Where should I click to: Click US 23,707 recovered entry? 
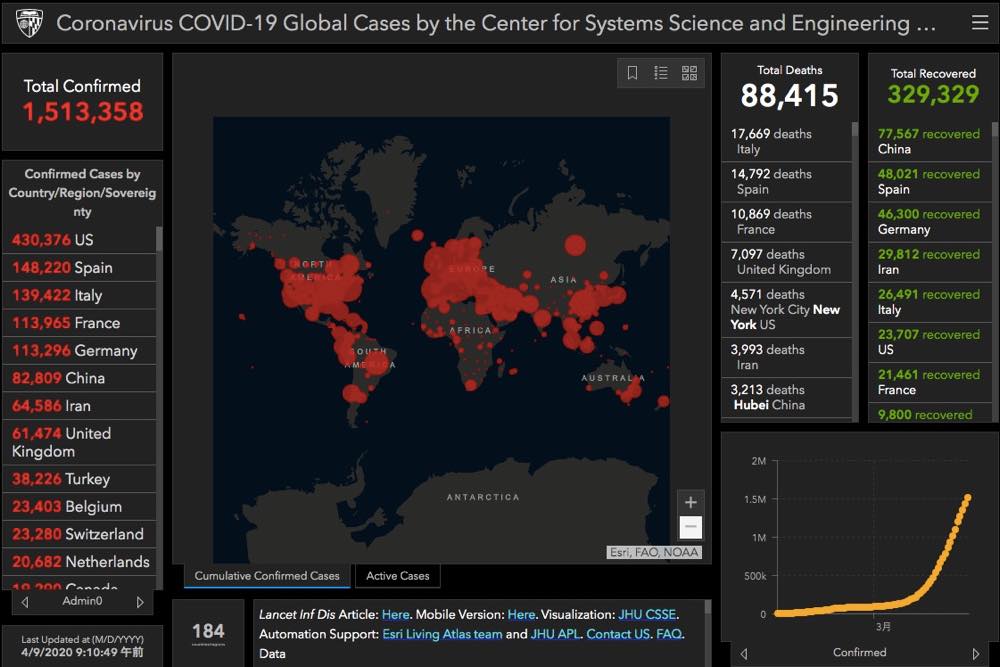930,342
